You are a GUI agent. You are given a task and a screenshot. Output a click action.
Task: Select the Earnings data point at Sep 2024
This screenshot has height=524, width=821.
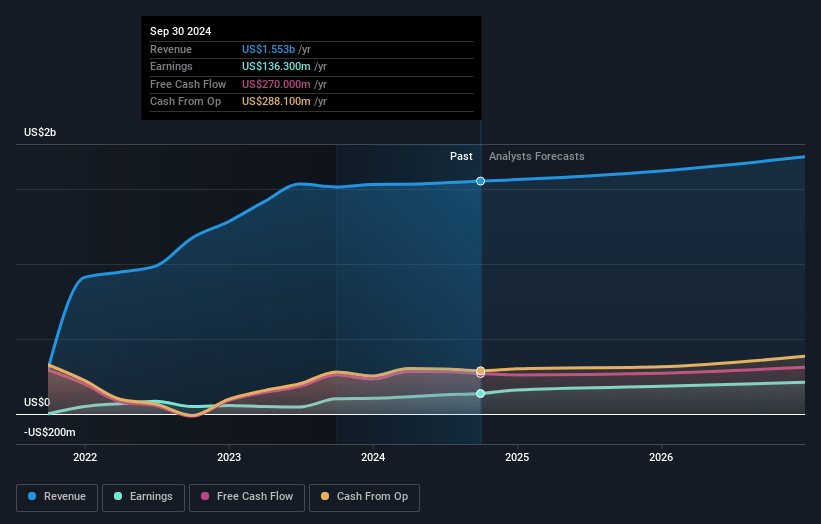[480, 394]
